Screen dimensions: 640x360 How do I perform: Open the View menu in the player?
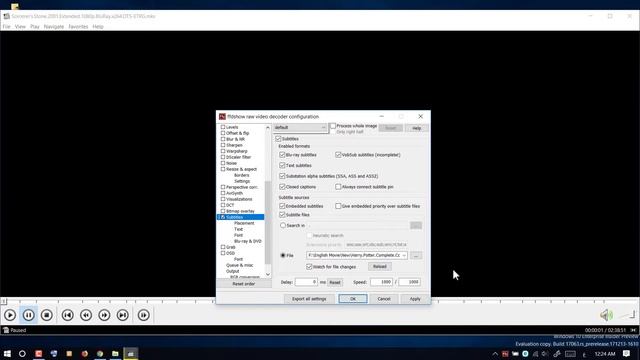point(20,27)
